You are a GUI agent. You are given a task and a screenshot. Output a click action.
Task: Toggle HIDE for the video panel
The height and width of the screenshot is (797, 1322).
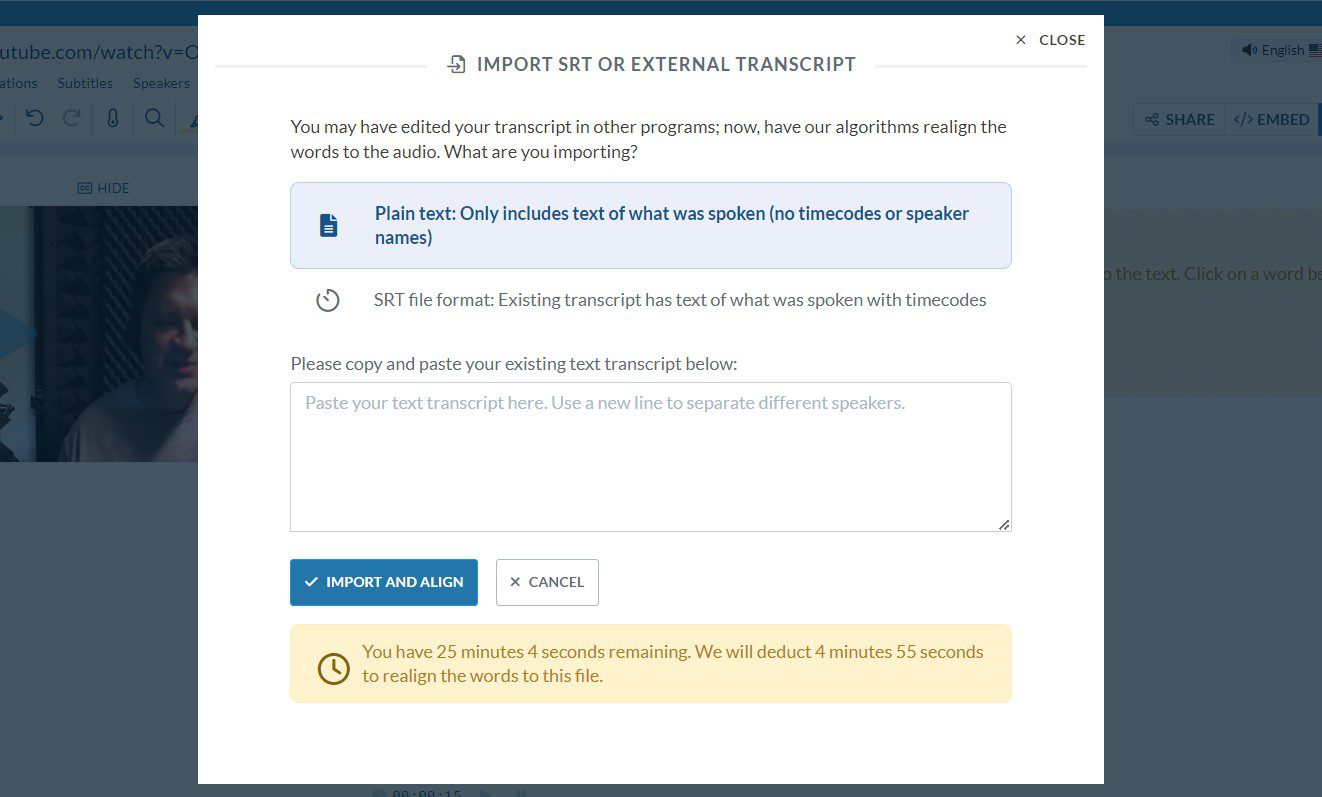pos(103,188)
